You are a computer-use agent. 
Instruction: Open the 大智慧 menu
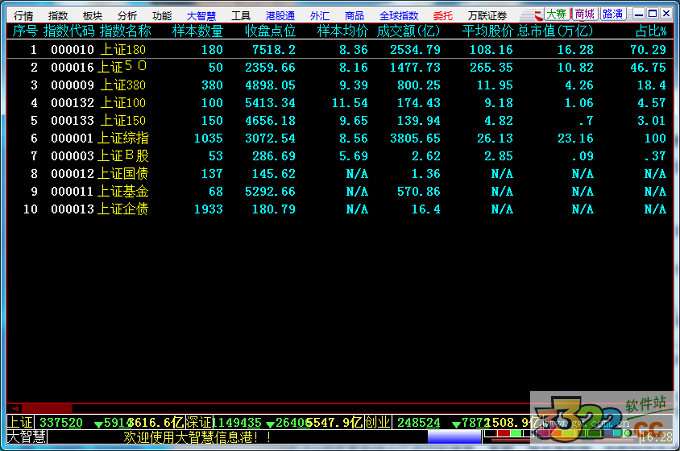(x=201, y=16)
